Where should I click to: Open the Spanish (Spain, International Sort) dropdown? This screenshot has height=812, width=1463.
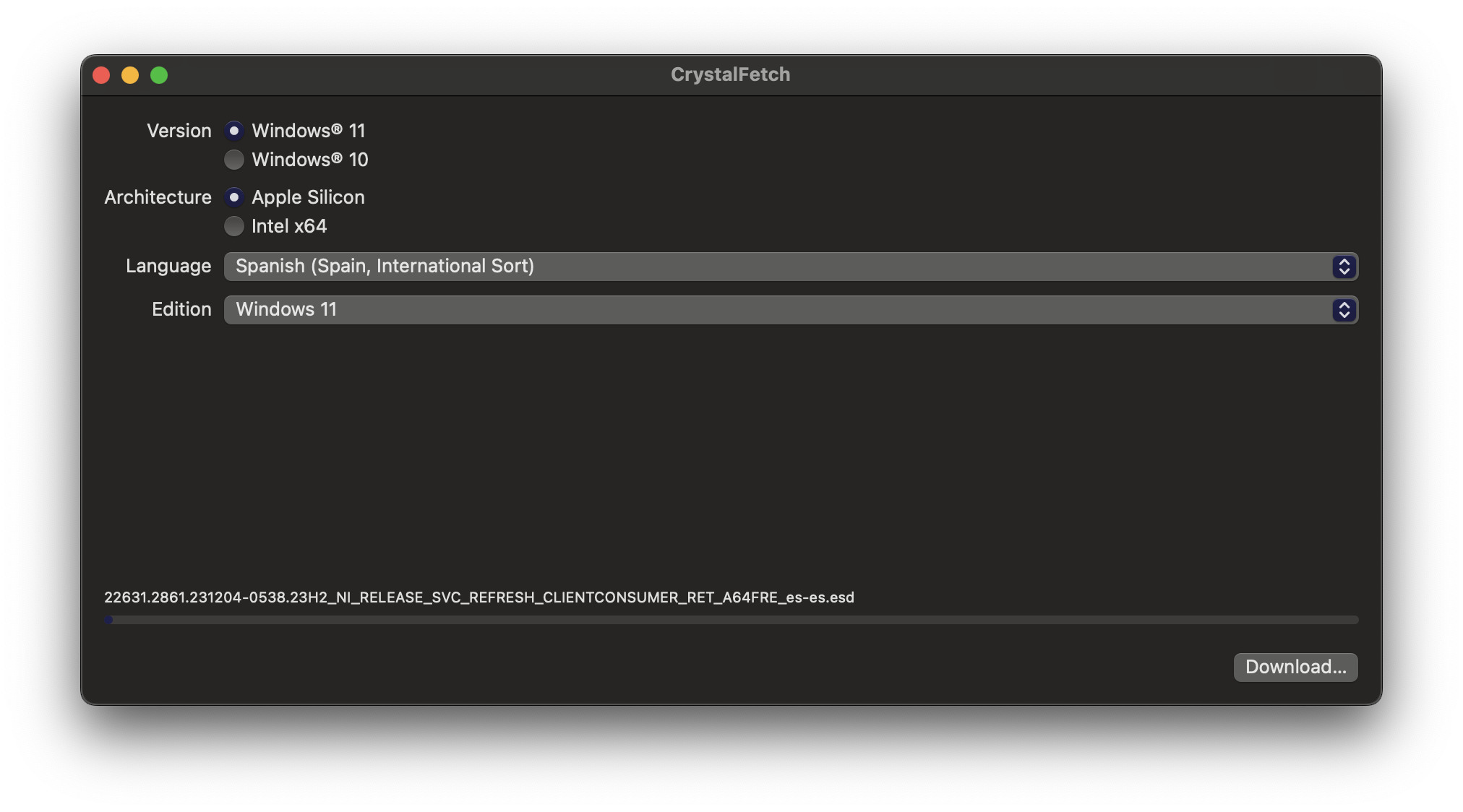click(791, 267)
